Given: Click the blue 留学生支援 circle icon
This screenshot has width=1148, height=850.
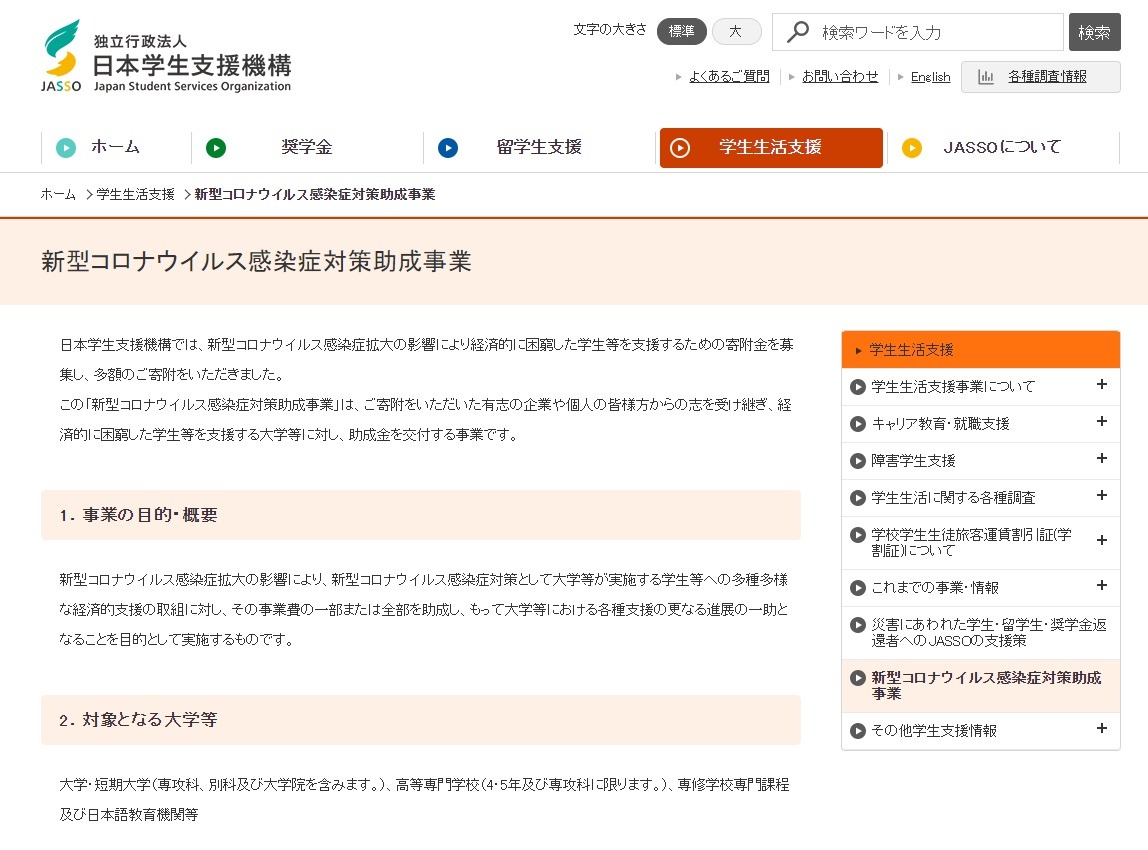Looking at the screenshot, I should [447, 147].
